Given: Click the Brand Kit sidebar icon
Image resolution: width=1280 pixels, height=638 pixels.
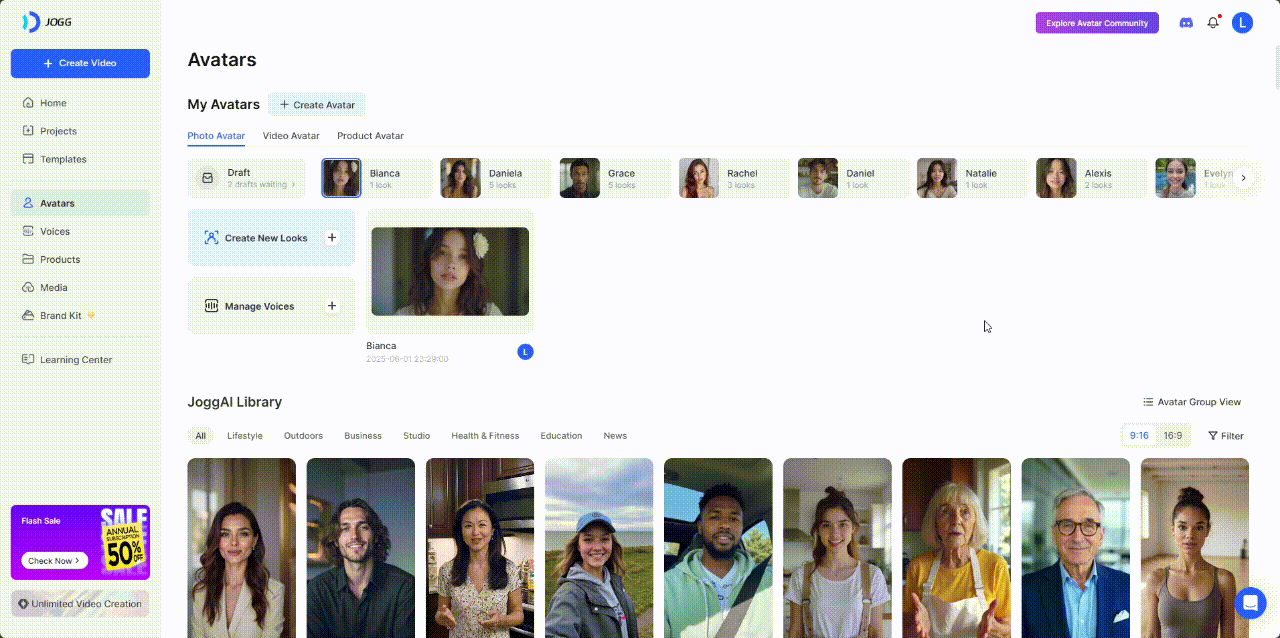Looking at the screenshot, I should click(28, 315).
